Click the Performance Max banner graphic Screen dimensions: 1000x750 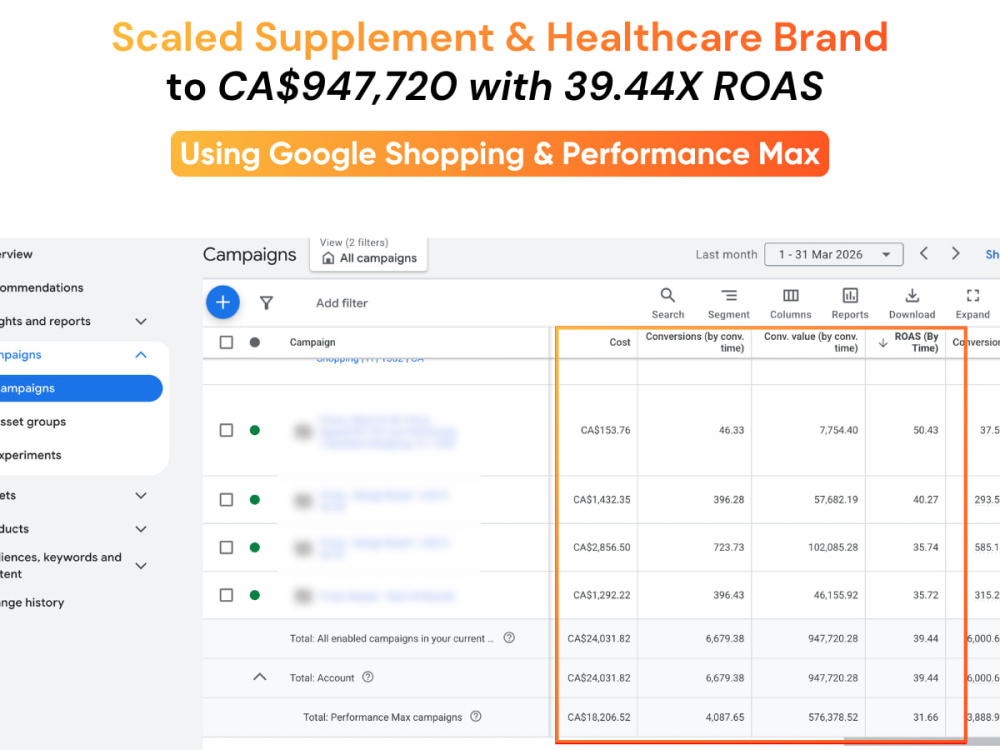pyautogui.click(x=500, y=154)
